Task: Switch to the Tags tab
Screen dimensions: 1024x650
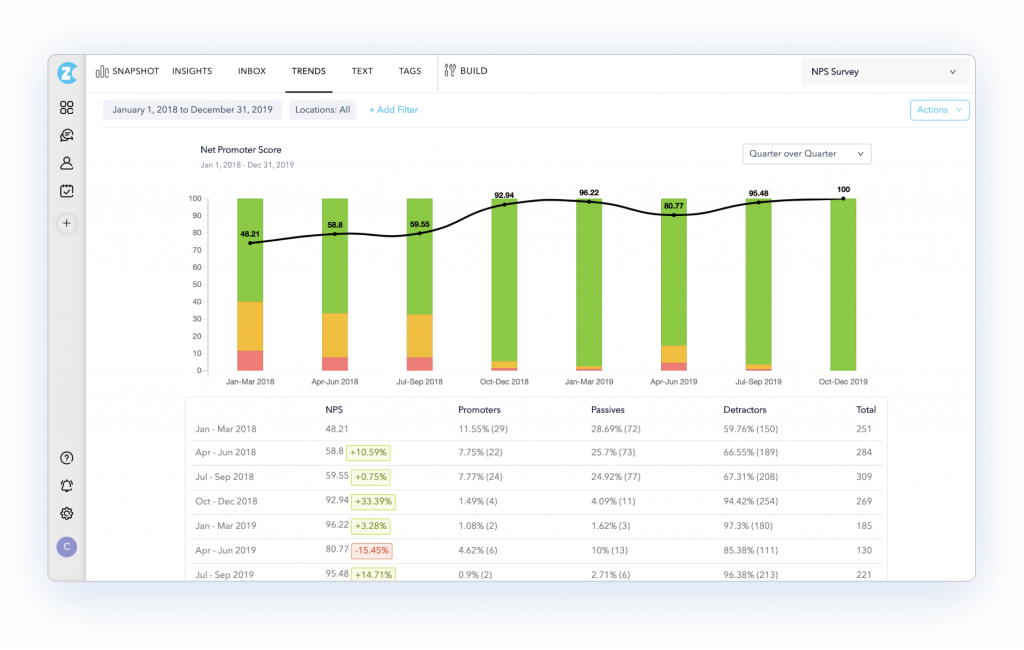Action: point(409,70)
